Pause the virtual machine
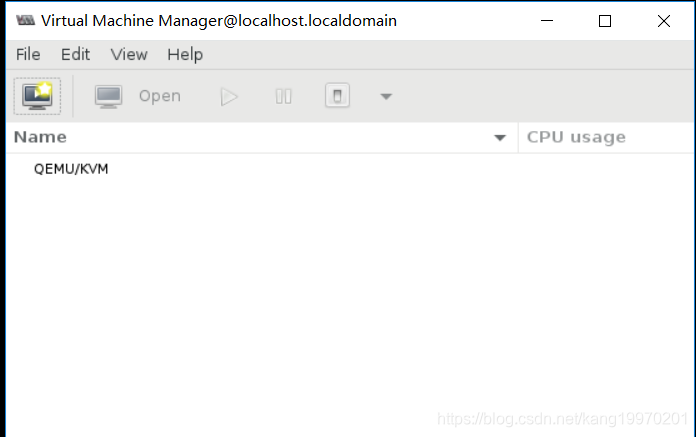The image size is (696, 437). [x=283, y=96]
